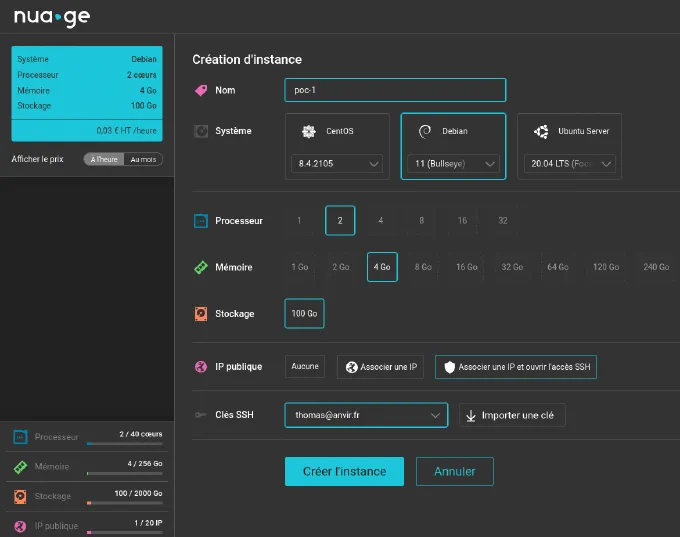Open the CentOS version 8.4.2105 dropdown
680x537 pixels.
coord(337,164)
